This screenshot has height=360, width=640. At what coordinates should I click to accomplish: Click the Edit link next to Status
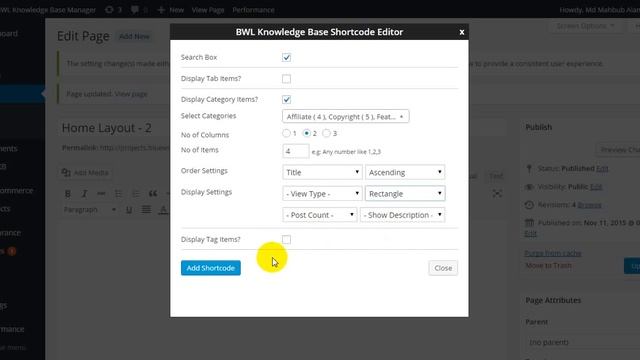pyautogui.click(x=602, y=169)
